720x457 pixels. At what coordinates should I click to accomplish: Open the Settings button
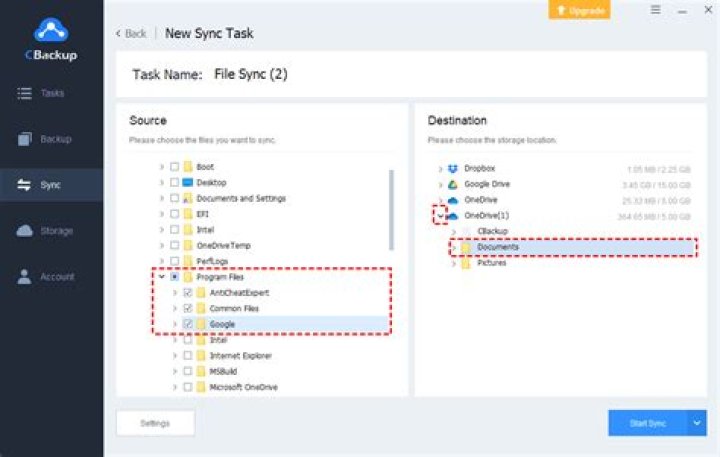[x=155, y=423]
